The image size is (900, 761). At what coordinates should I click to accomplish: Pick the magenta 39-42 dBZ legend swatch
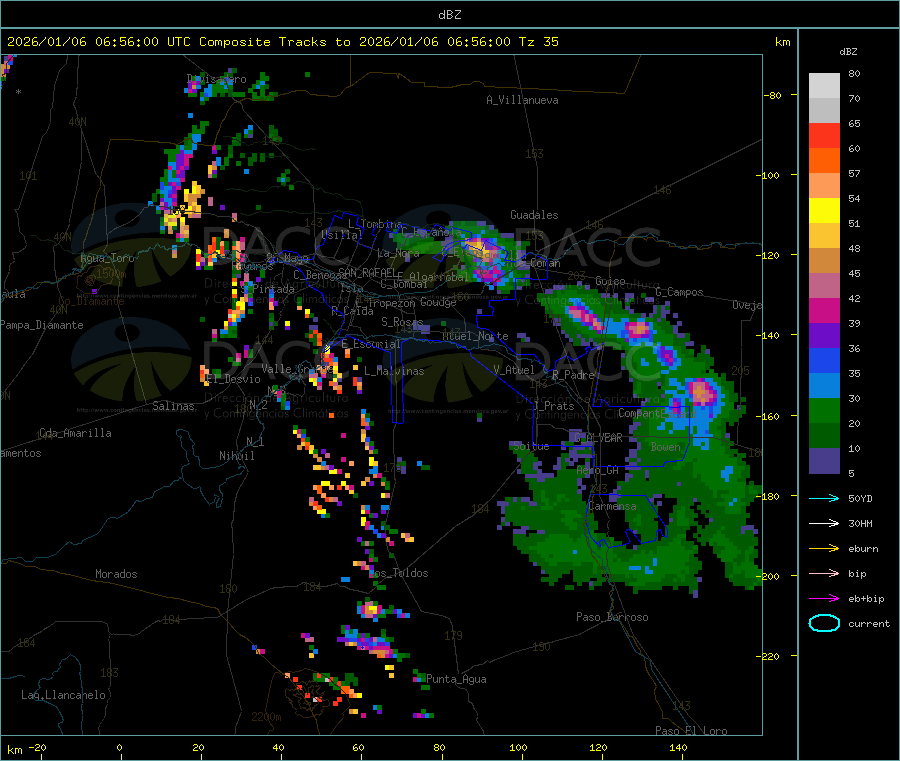824,310
